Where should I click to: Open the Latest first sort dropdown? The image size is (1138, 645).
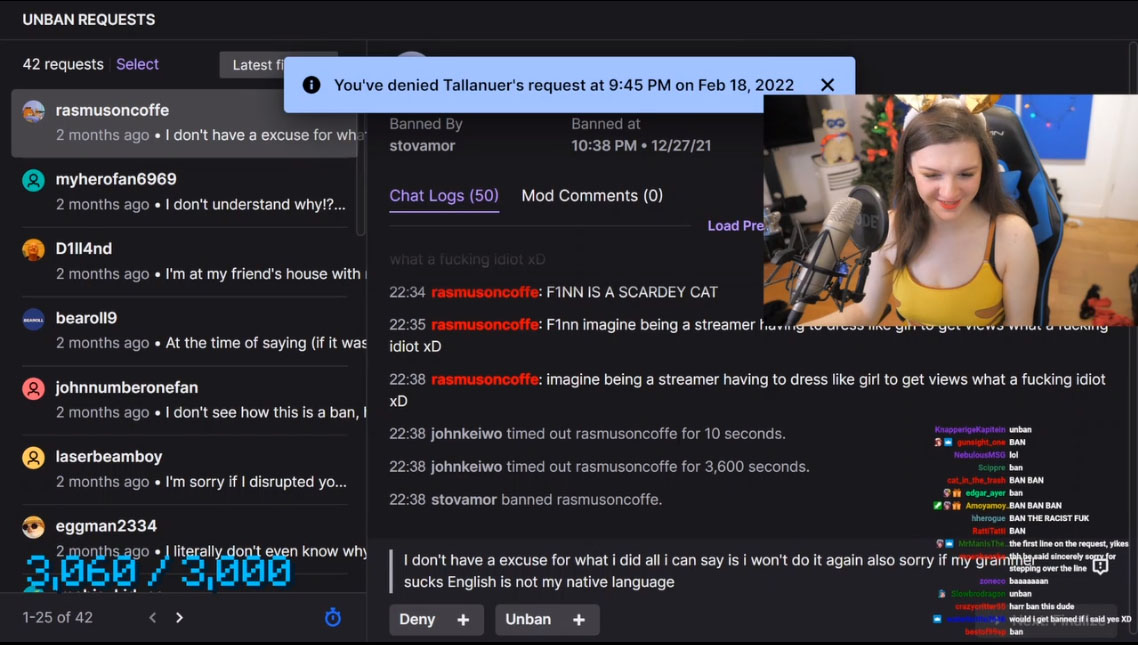pyautogui.click(x=253, y=65)
